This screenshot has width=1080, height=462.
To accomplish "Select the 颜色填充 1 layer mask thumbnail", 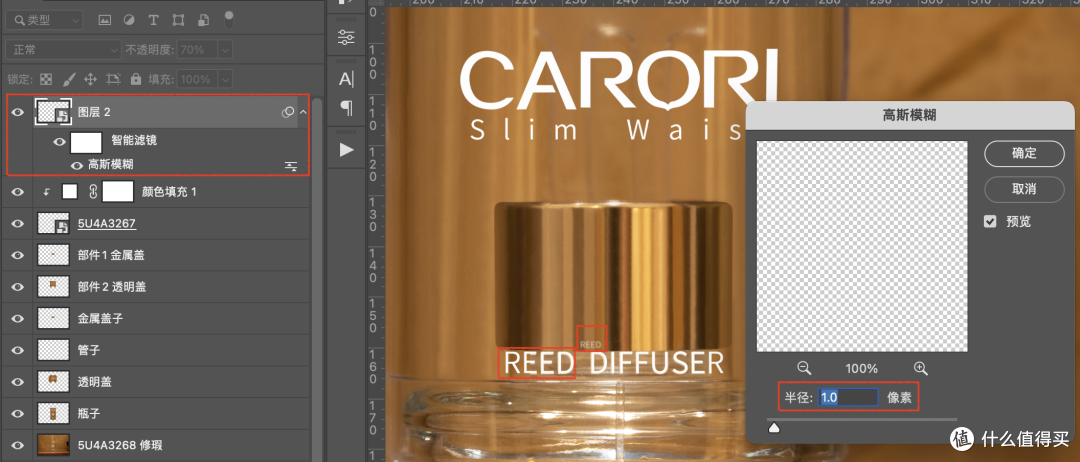I will 118,192.
